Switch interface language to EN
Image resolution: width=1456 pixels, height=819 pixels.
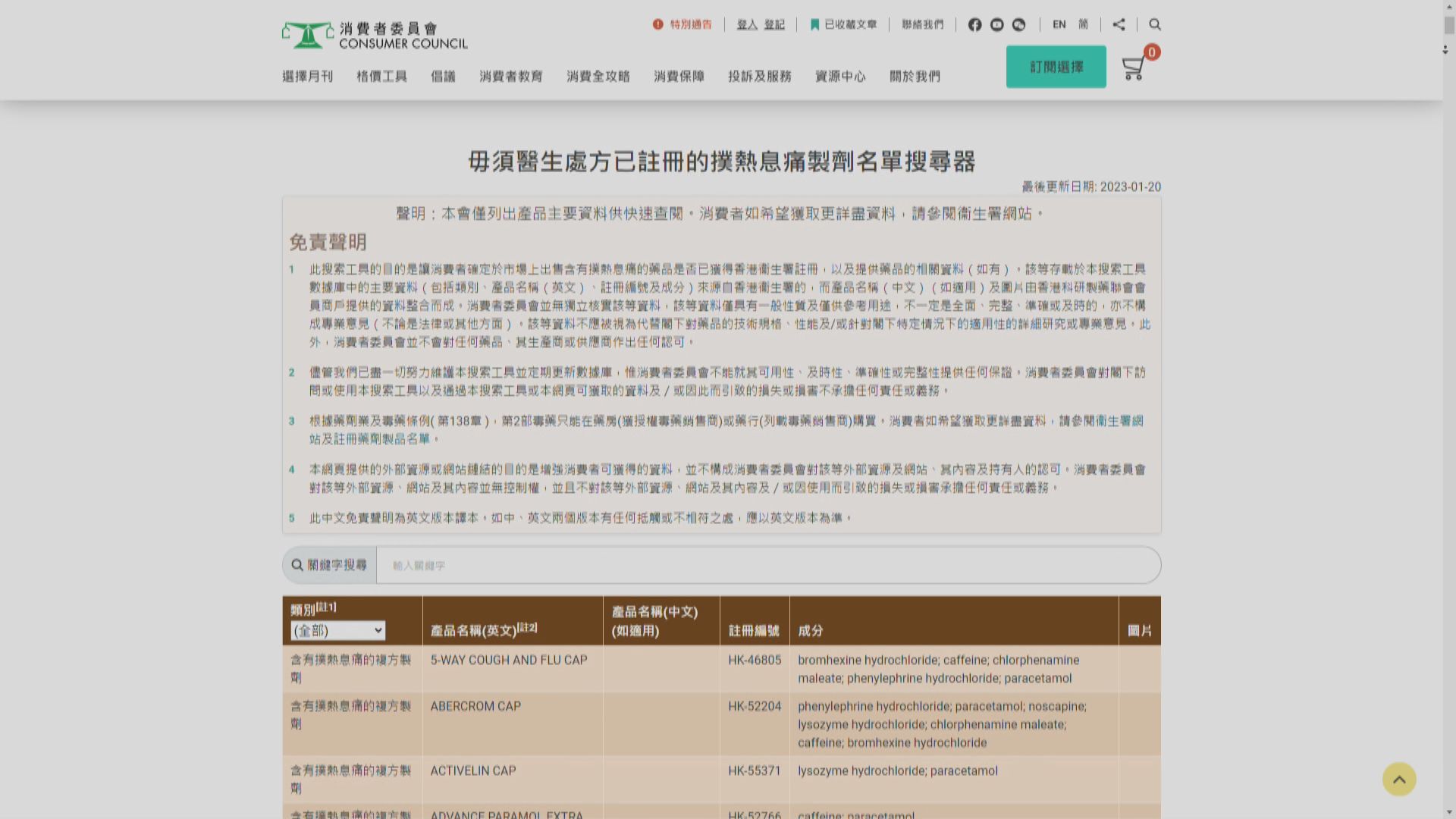(1059, 24)
